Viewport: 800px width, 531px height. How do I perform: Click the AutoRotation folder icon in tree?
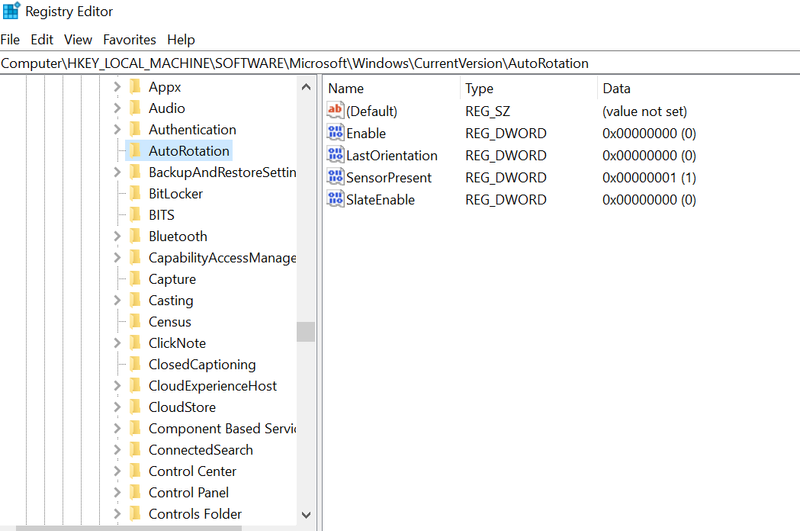click(135, 151)
